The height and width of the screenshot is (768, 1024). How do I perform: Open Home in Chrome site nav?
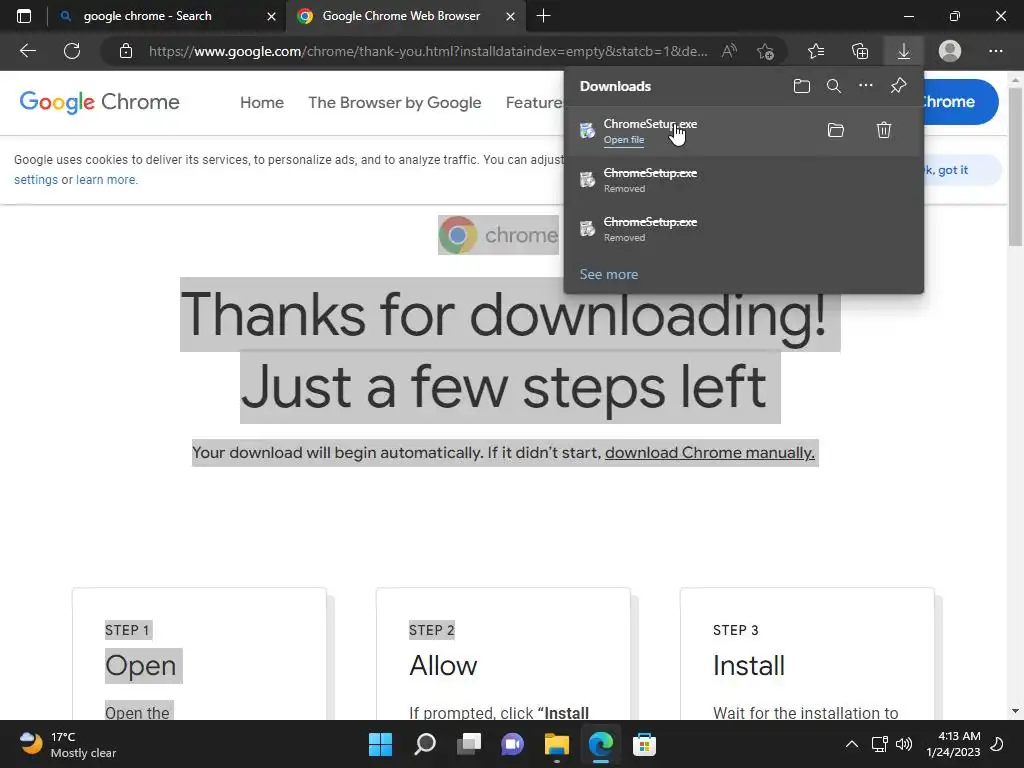coord(262,103)
